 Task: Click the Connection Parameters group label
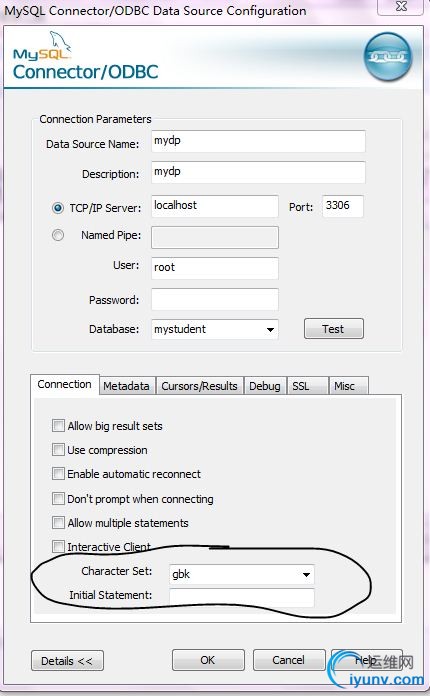coord(95,119)
